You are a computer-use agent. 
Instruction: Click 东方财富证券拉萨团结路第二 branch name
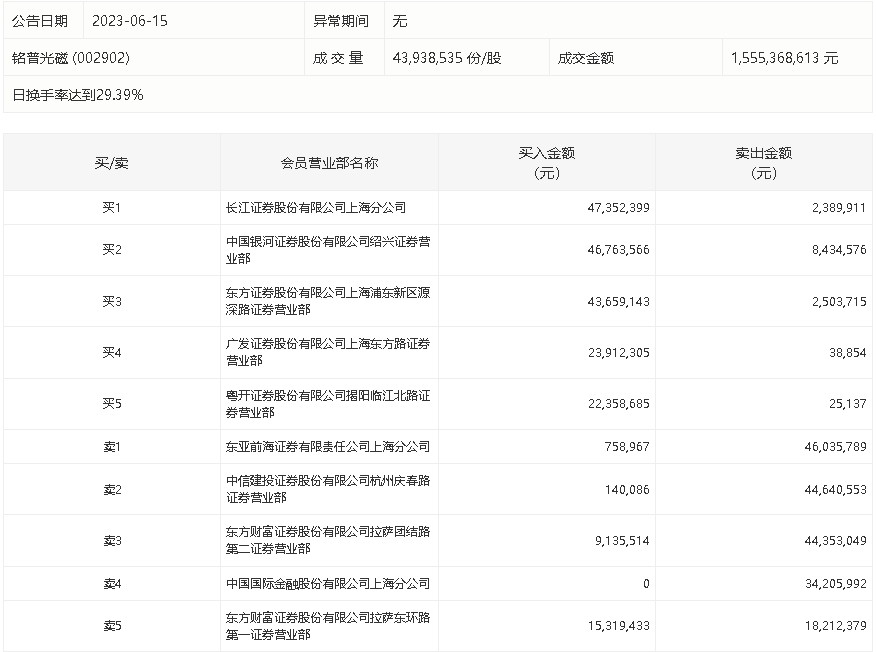pos(328,540)
